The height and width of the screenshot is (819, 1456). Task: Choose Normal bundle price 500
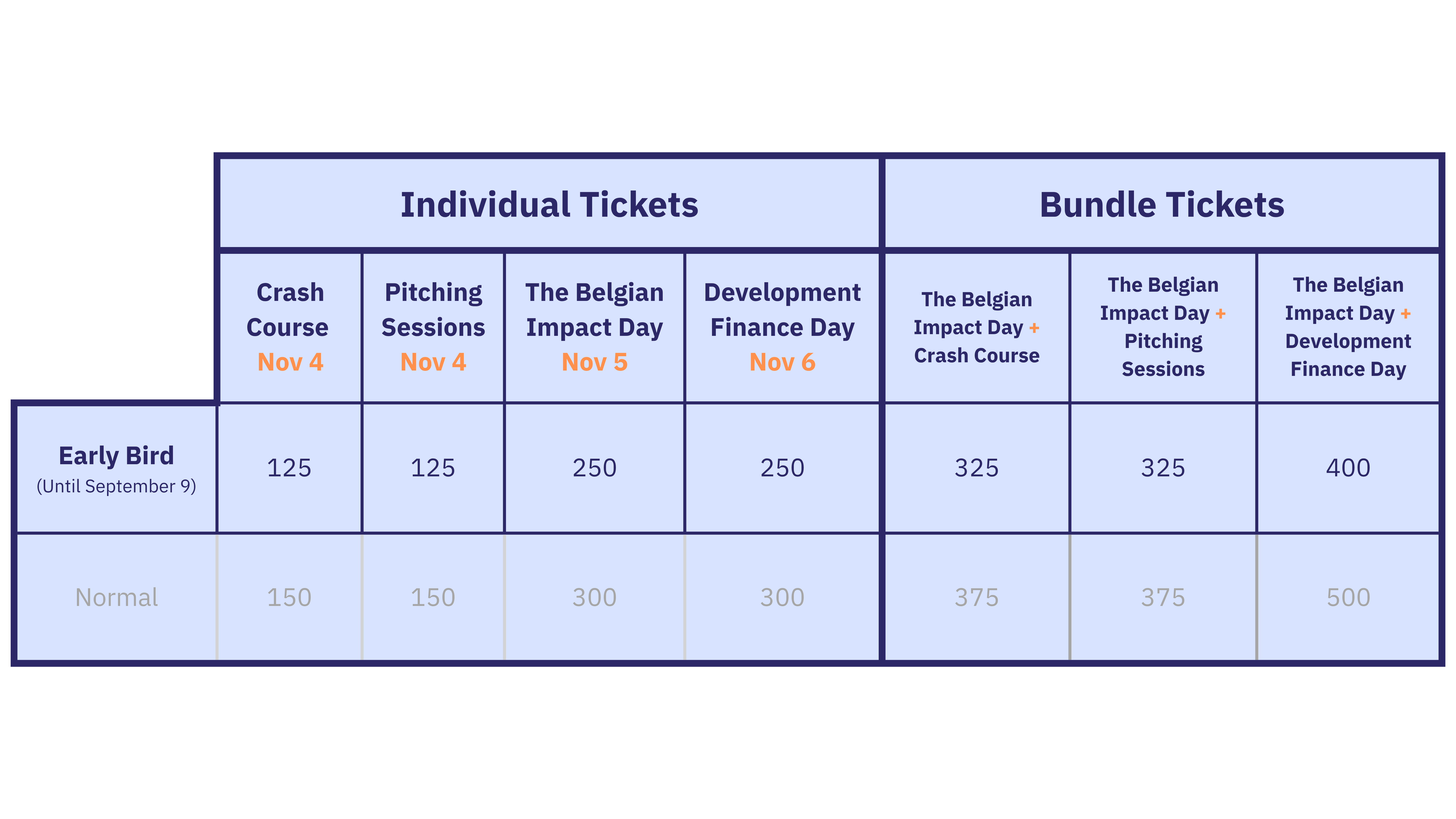click(x=1348, y=597)
